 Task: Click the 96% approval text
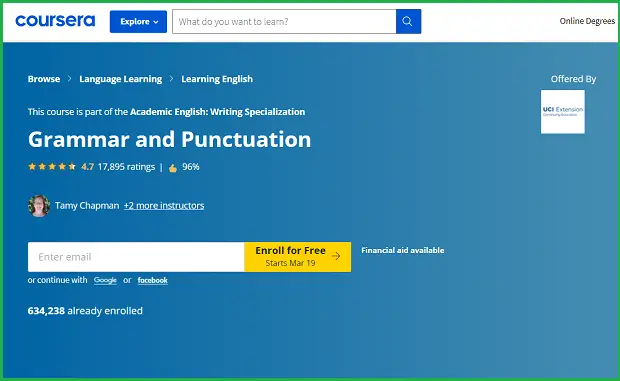pyautogui.click(x=191, y=167)
